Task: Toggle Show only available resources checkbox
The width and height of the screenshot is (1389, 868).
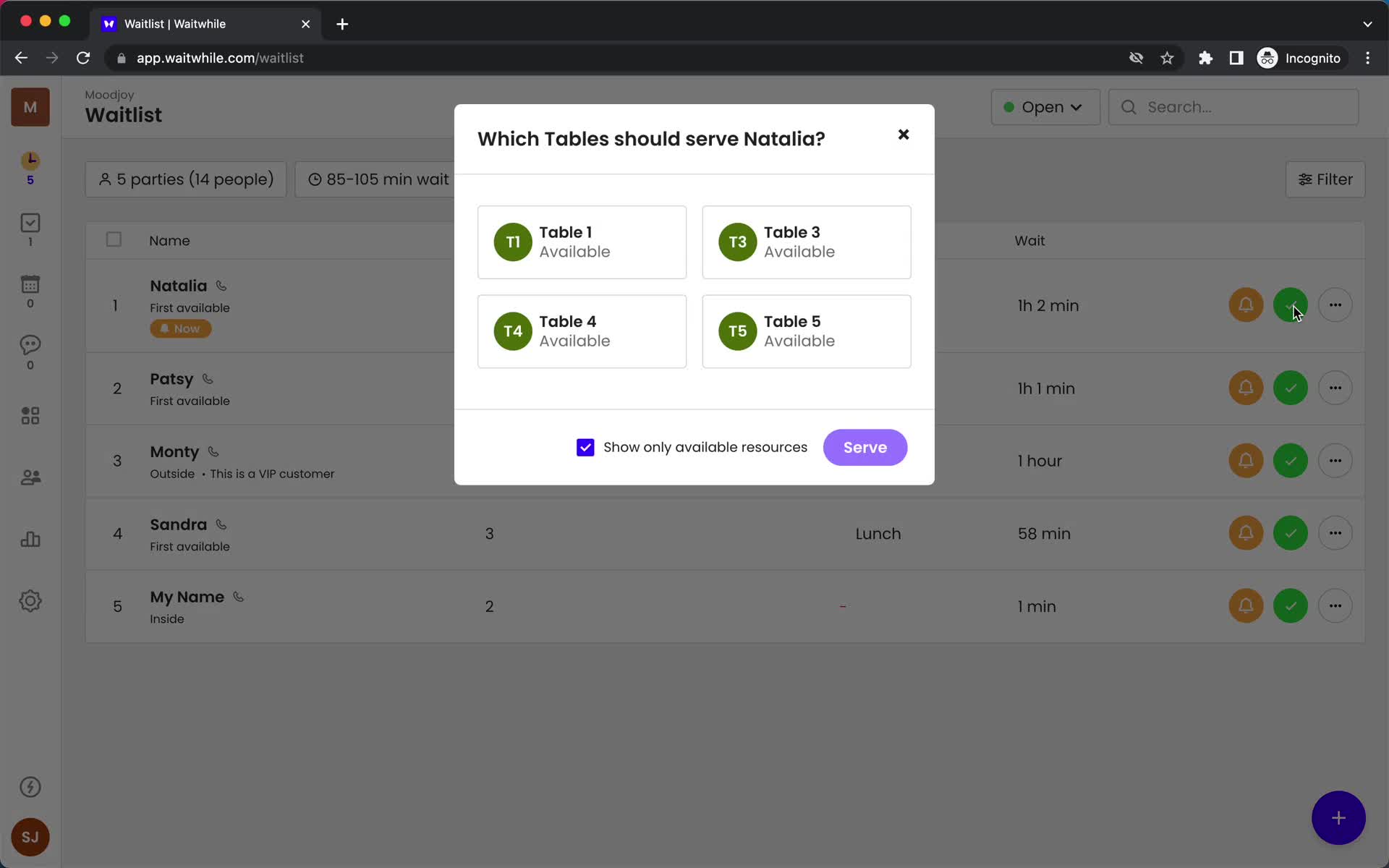Action: pos(585,447)
